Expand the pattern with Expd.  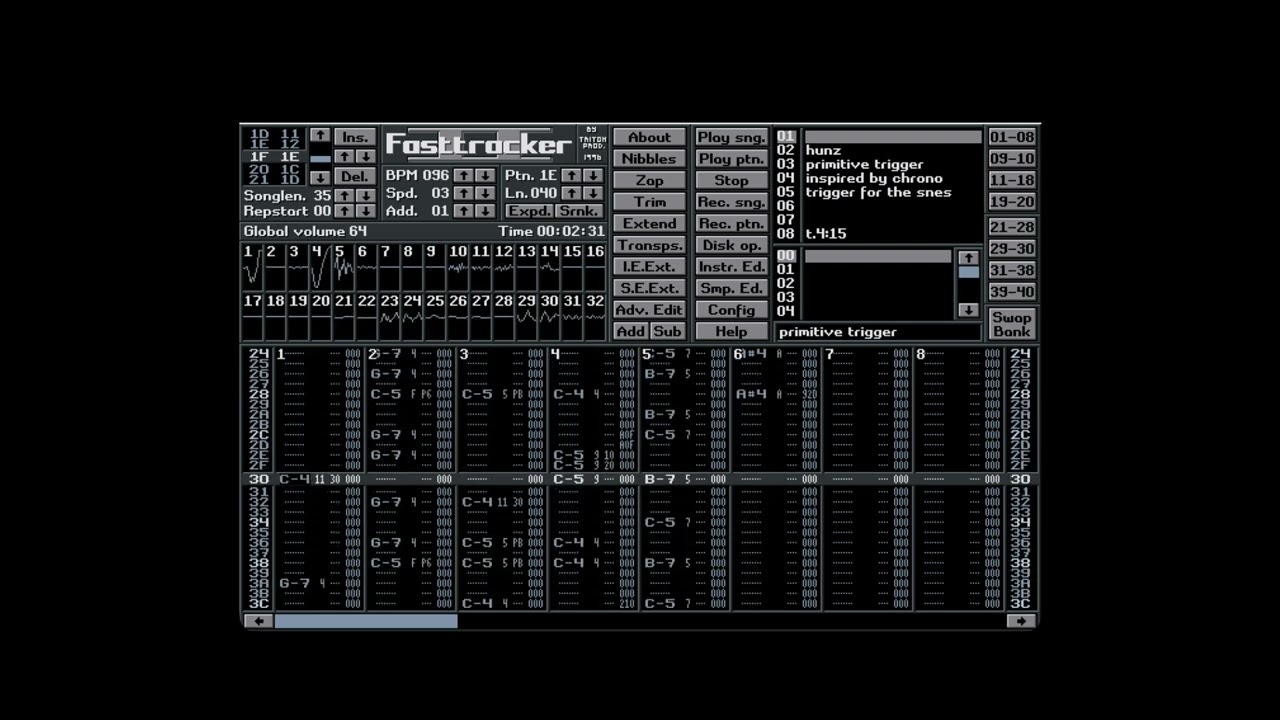click(528, 211)
